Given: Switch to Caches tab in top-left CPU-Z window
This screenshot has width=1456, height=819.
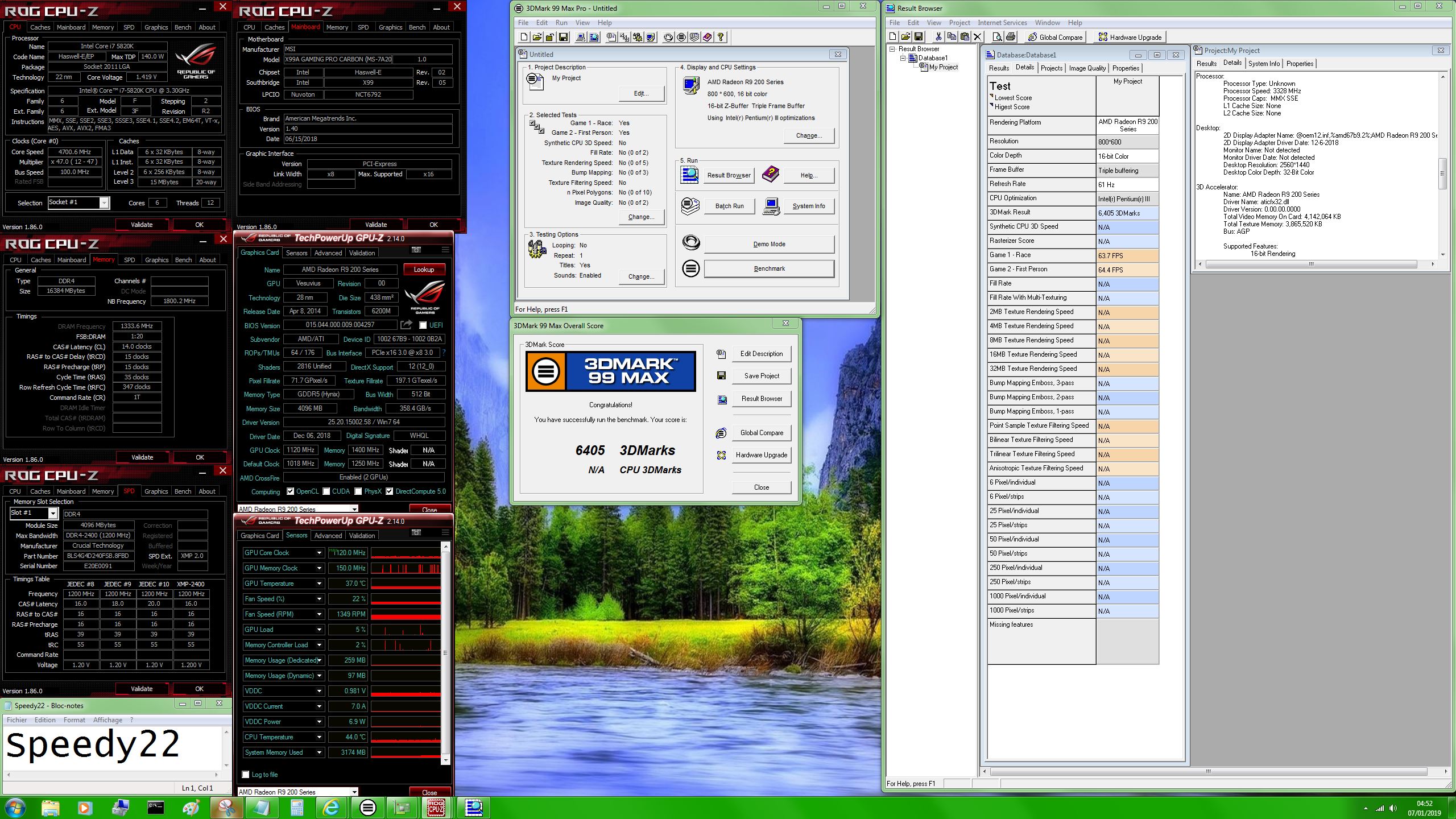Looking at the screenshot, I should click(x=40, y=27).
